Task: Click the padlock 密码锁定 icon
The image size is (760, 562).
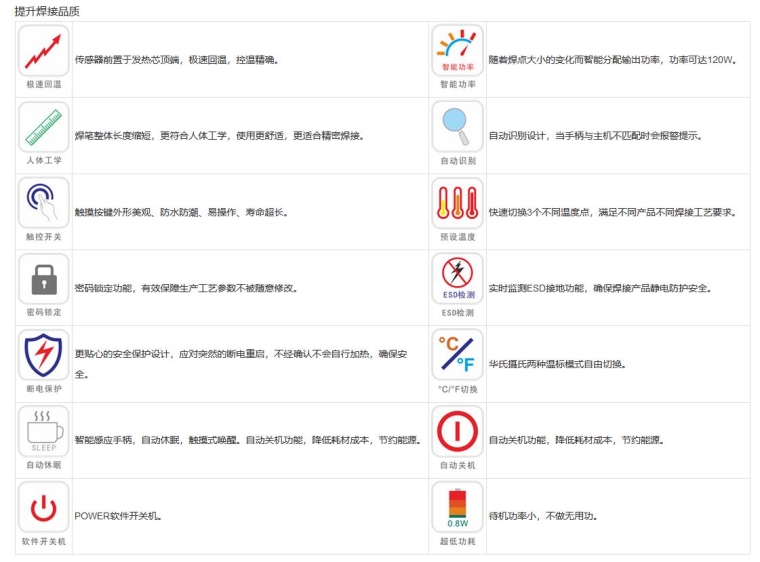Action: 44,279
